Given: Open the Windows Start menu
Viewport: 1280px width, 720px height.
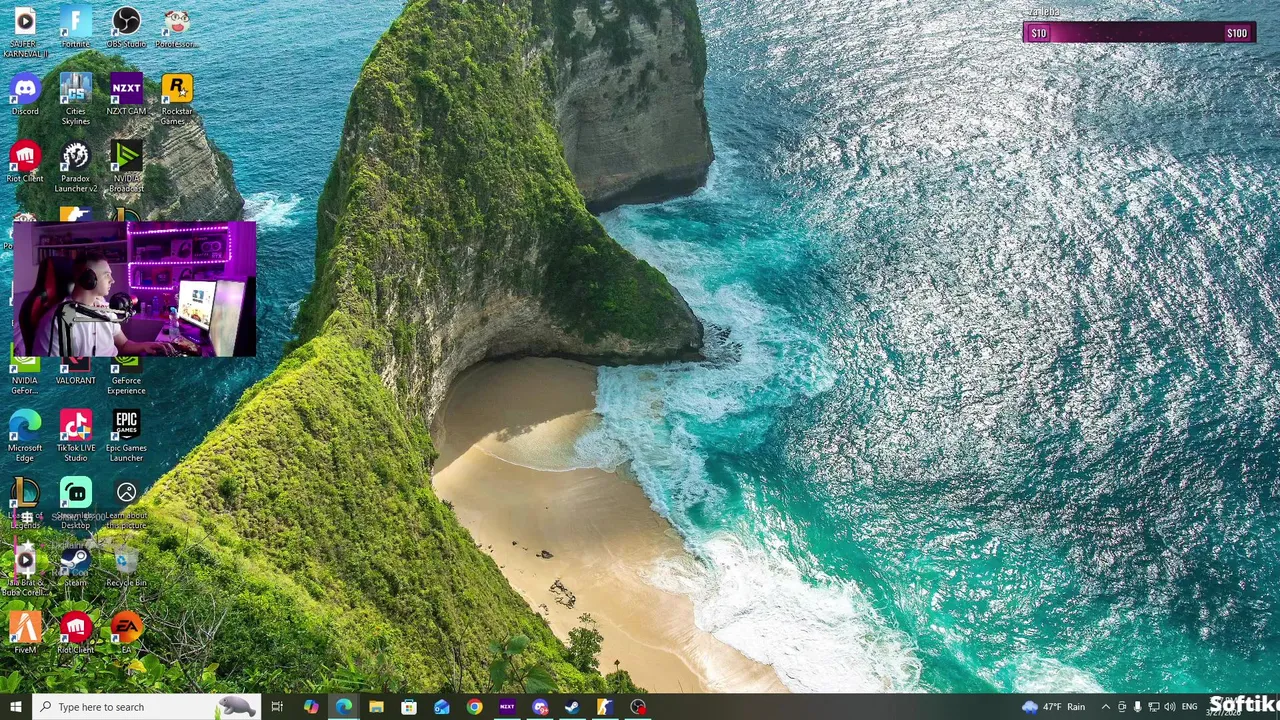Looking at the screenshot, I should click(15, 707).
